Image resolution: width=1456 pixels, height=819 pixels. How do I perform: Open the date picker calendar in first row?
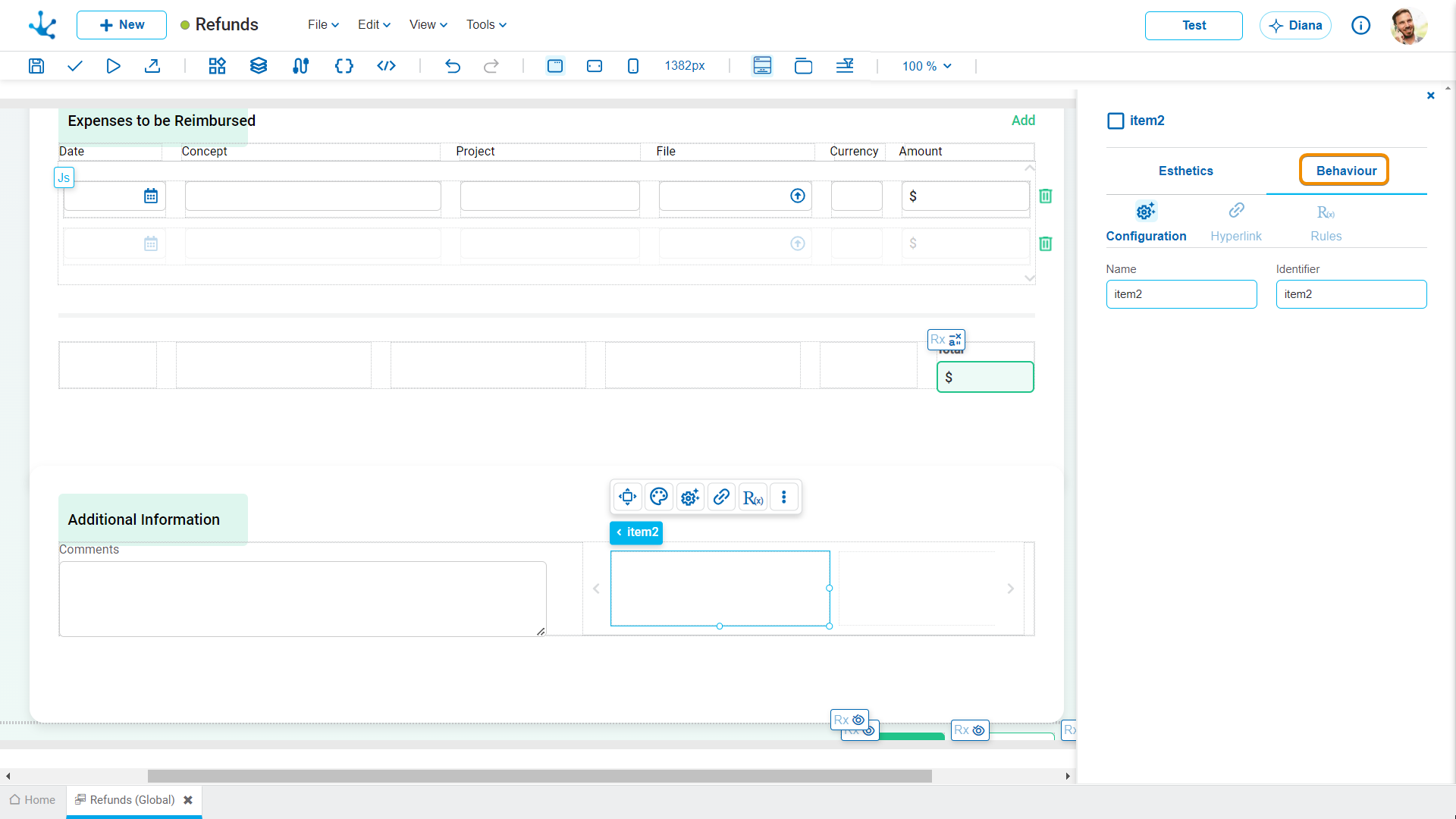(x=151, y=196)
